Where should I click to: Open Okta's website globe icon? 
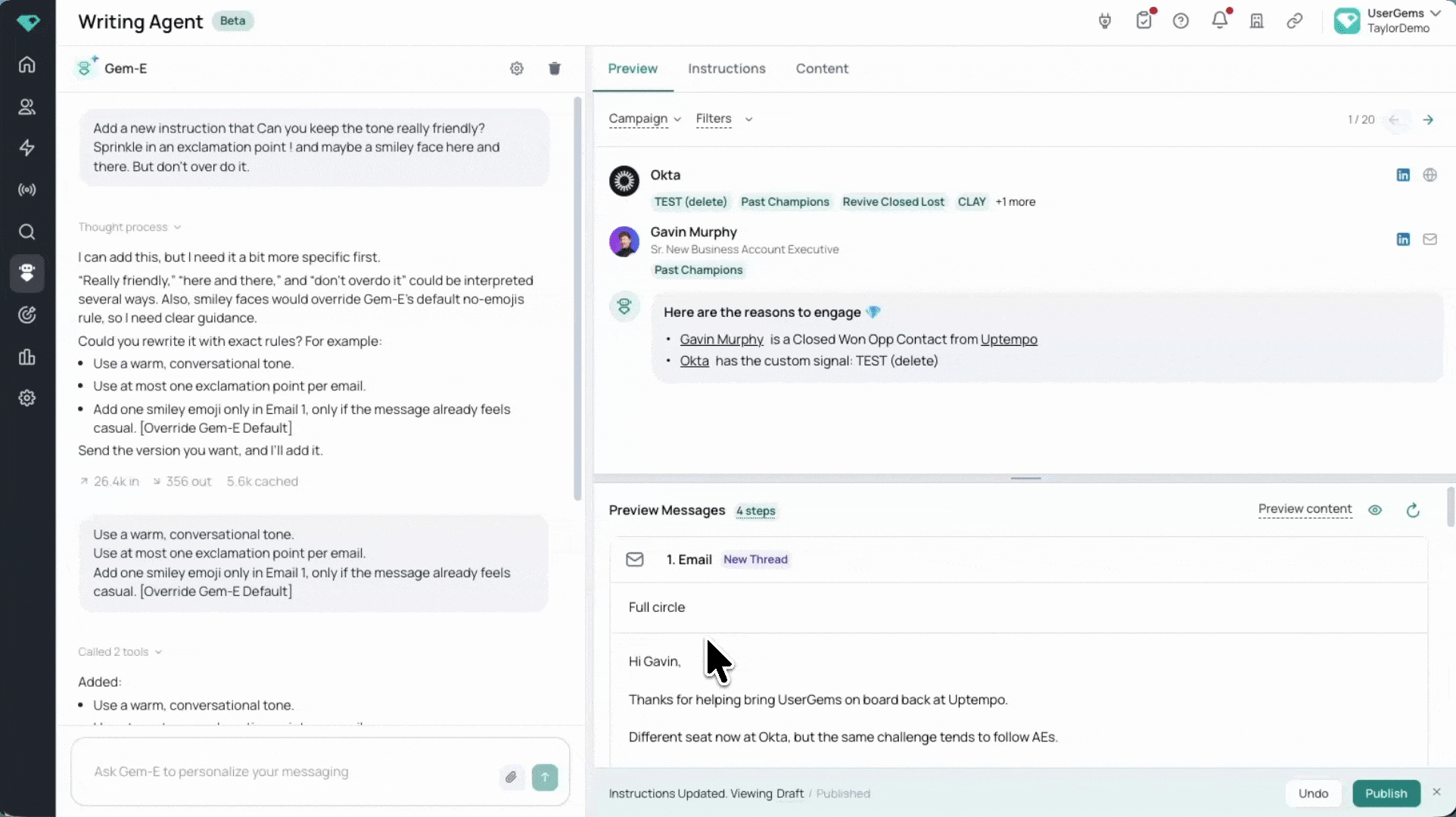pyautogui.click(x=1430, y=175)
